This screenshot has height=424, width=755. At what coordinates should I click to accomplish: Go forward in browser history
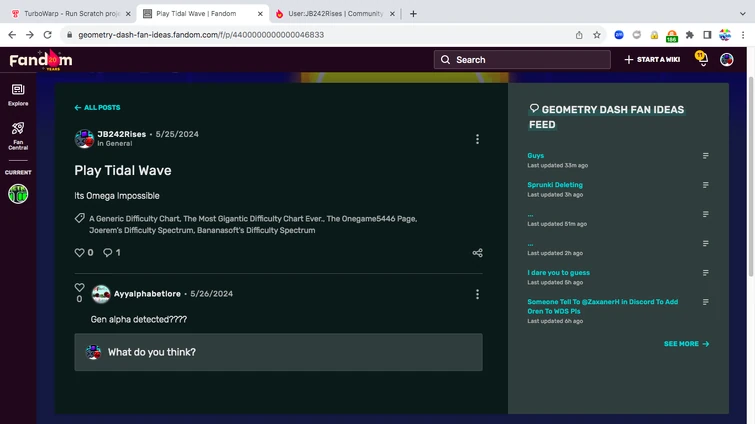[30, 35]
